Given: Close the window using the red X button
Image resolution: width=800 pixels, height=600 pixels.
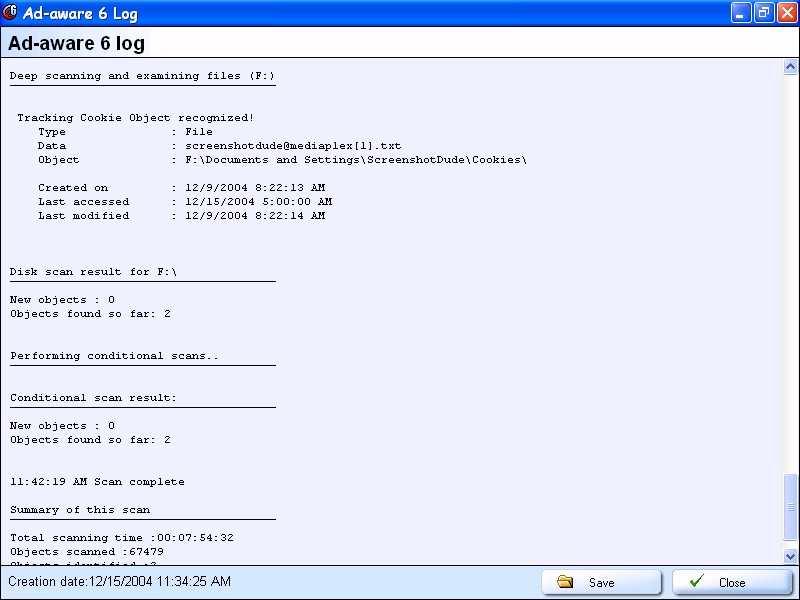Looking at the screenshot, I should (787, 13).
